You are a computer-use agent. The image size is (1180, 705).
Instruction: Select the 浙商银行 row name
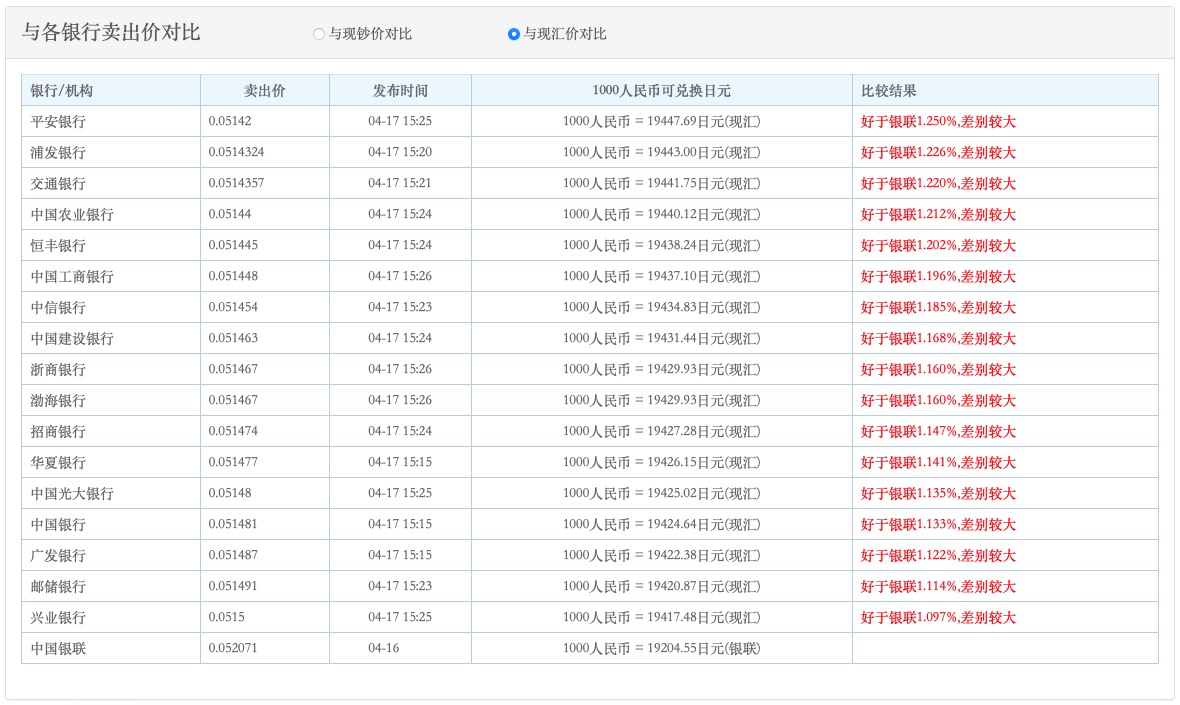tap(58, 369)
